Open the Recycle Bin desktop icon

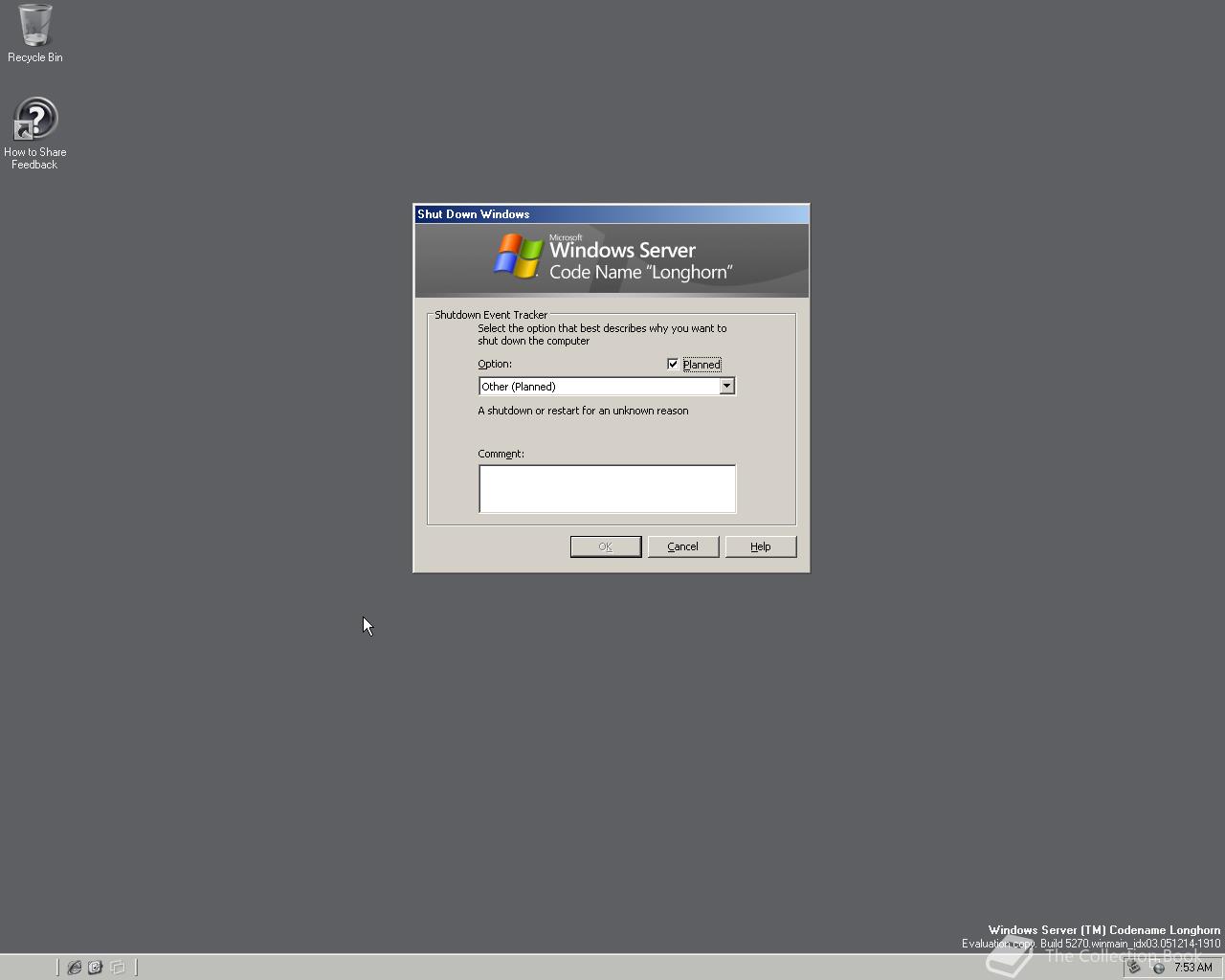click(x=34, y=33)
